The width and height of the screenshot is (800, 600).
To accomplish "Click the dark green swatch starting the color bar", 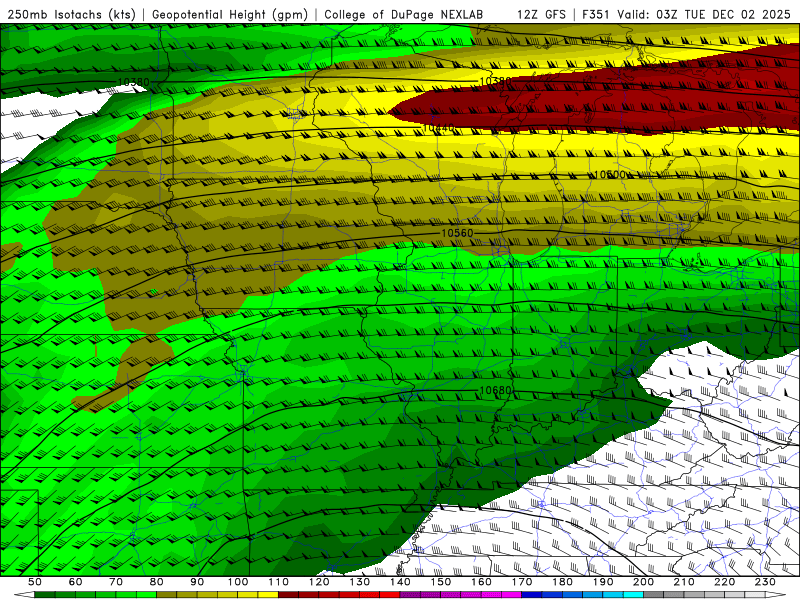I will (x=44, y=594).
